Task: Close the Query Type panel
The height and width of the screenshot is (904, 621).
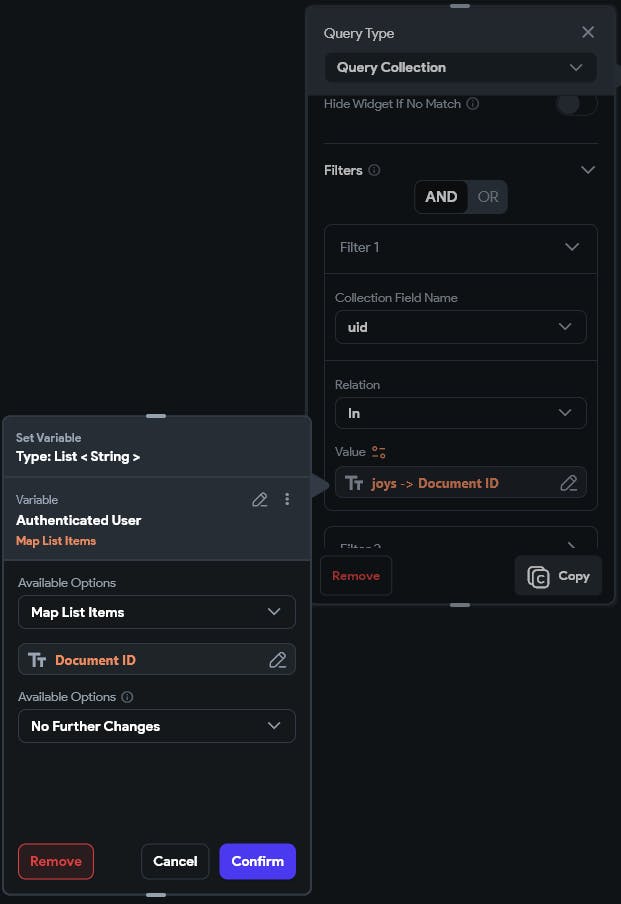Action: [588, 32]
